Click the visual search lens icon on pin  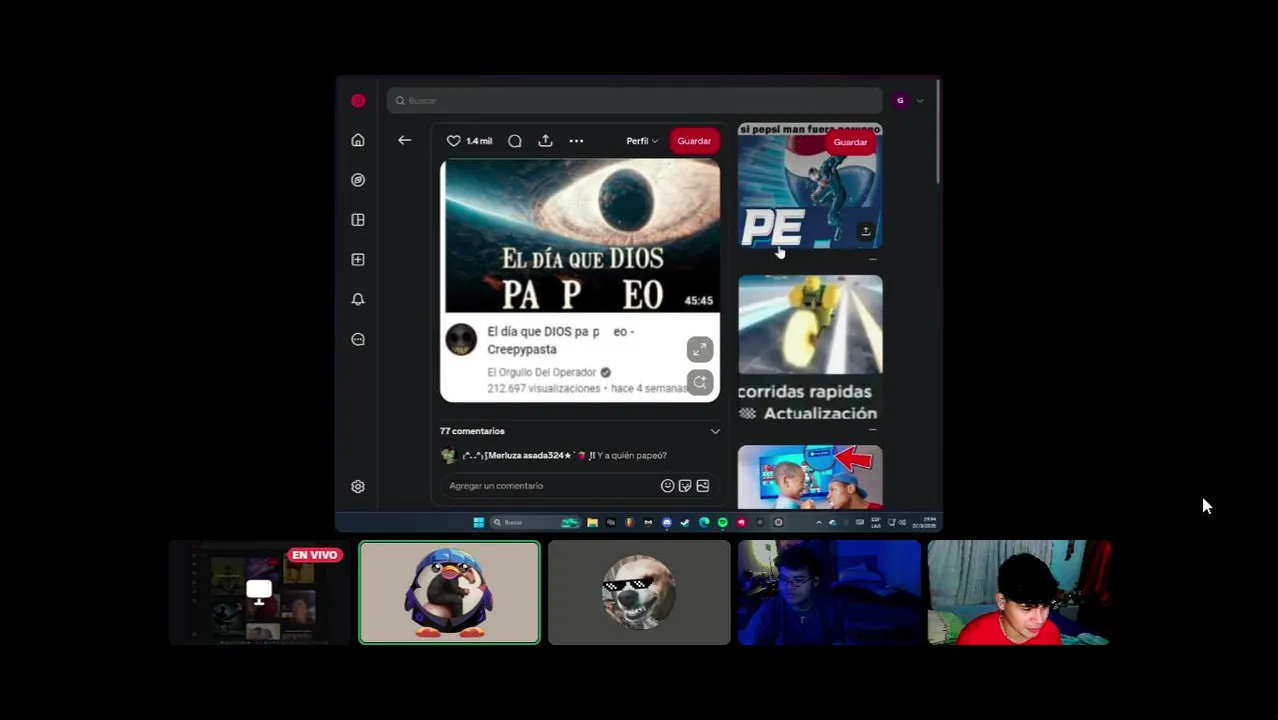coord(700,382)
